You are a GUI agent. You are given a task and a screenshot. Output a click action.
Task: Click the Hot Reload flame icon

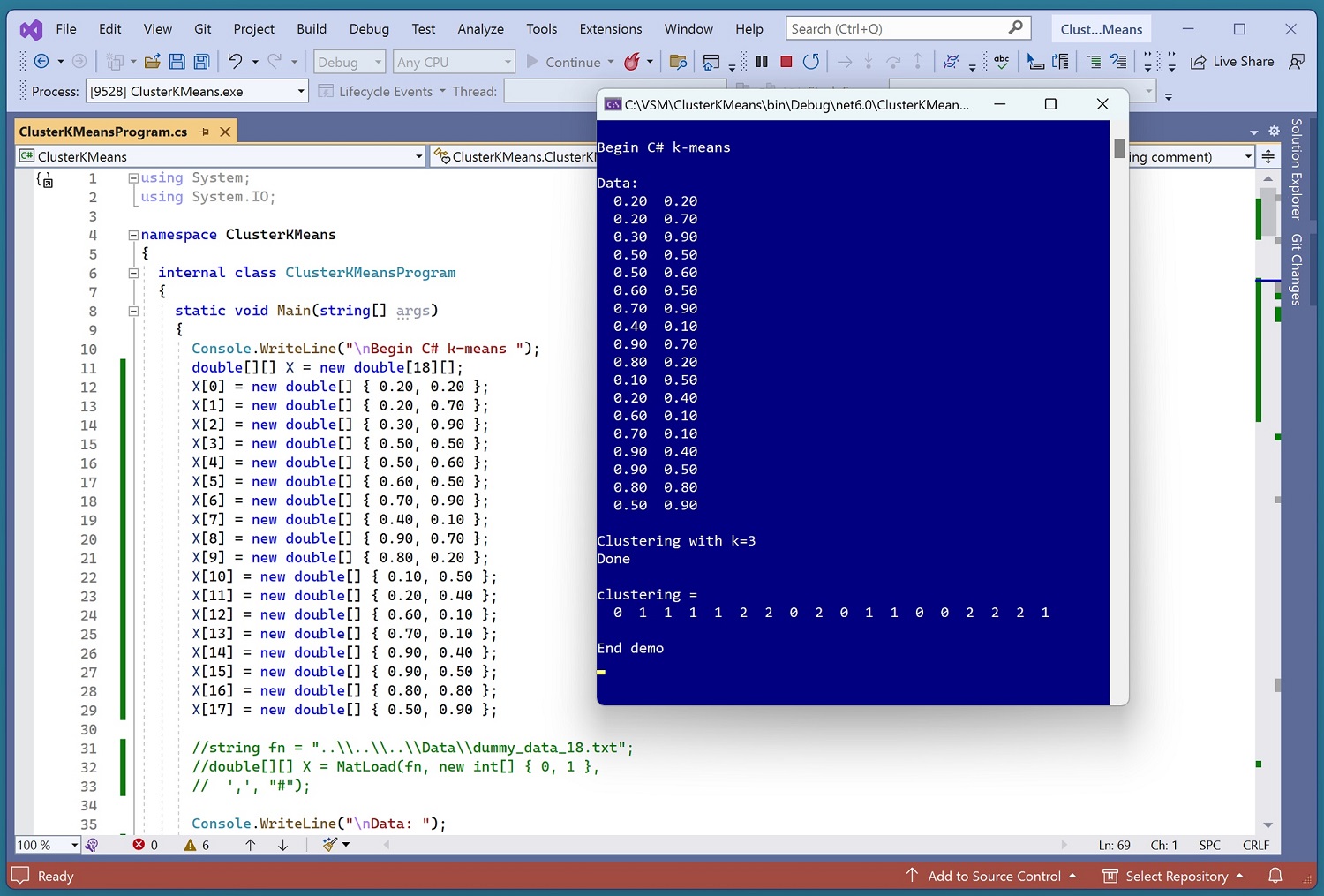pos(632,62)
